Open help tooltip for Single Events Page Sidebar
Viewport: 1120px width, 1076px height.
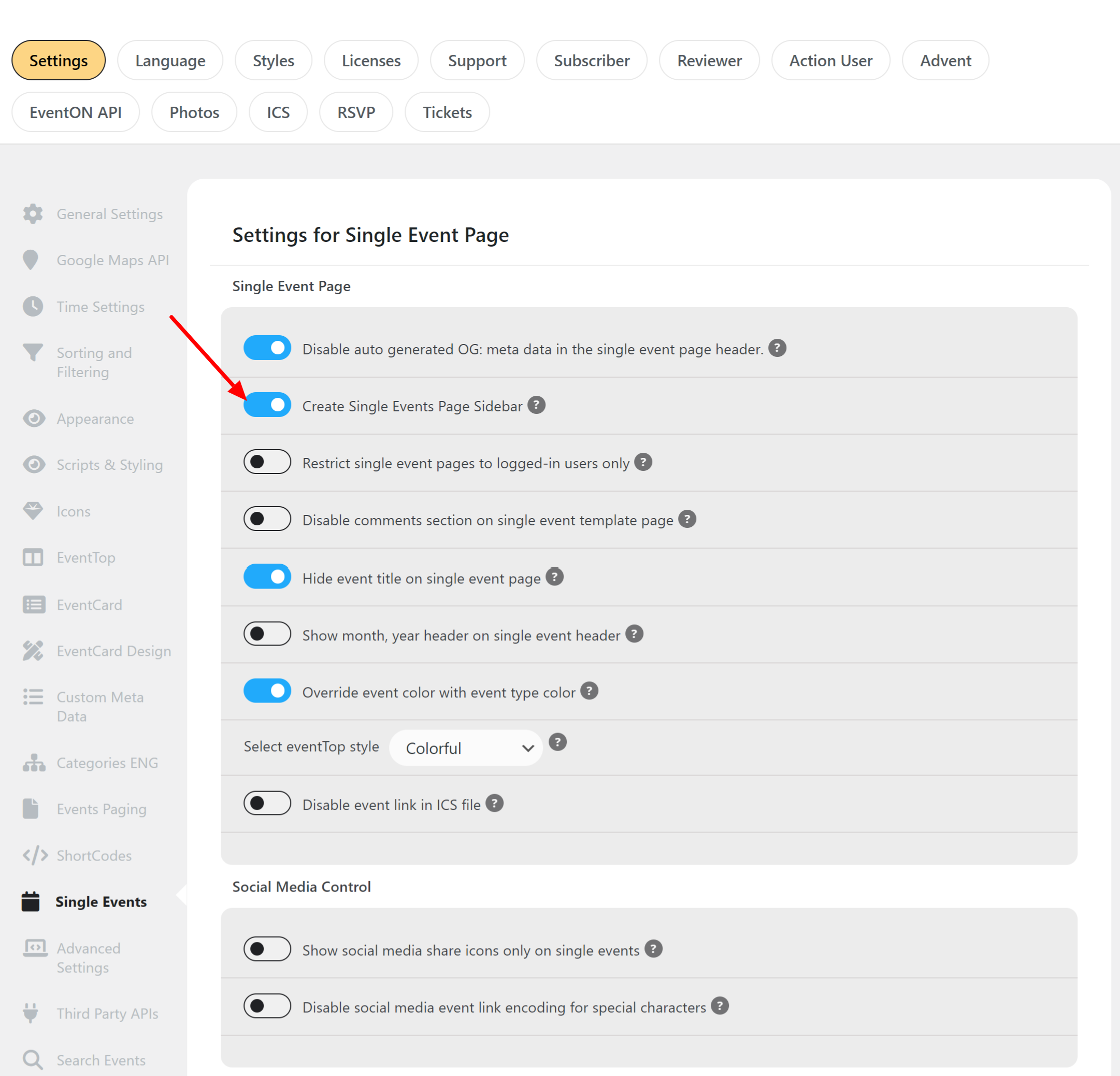coord(536,405)
